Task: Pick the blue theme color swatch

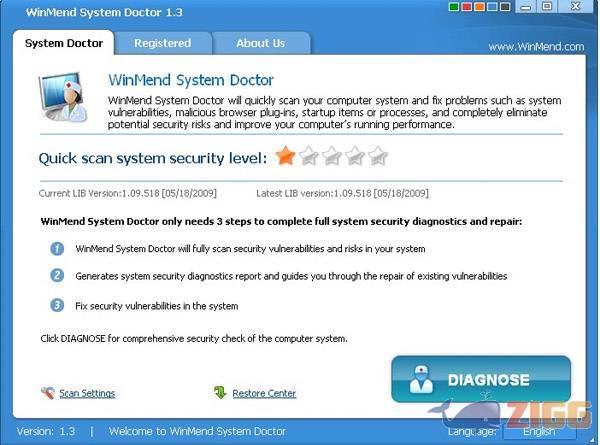Action: pos(492,7)
